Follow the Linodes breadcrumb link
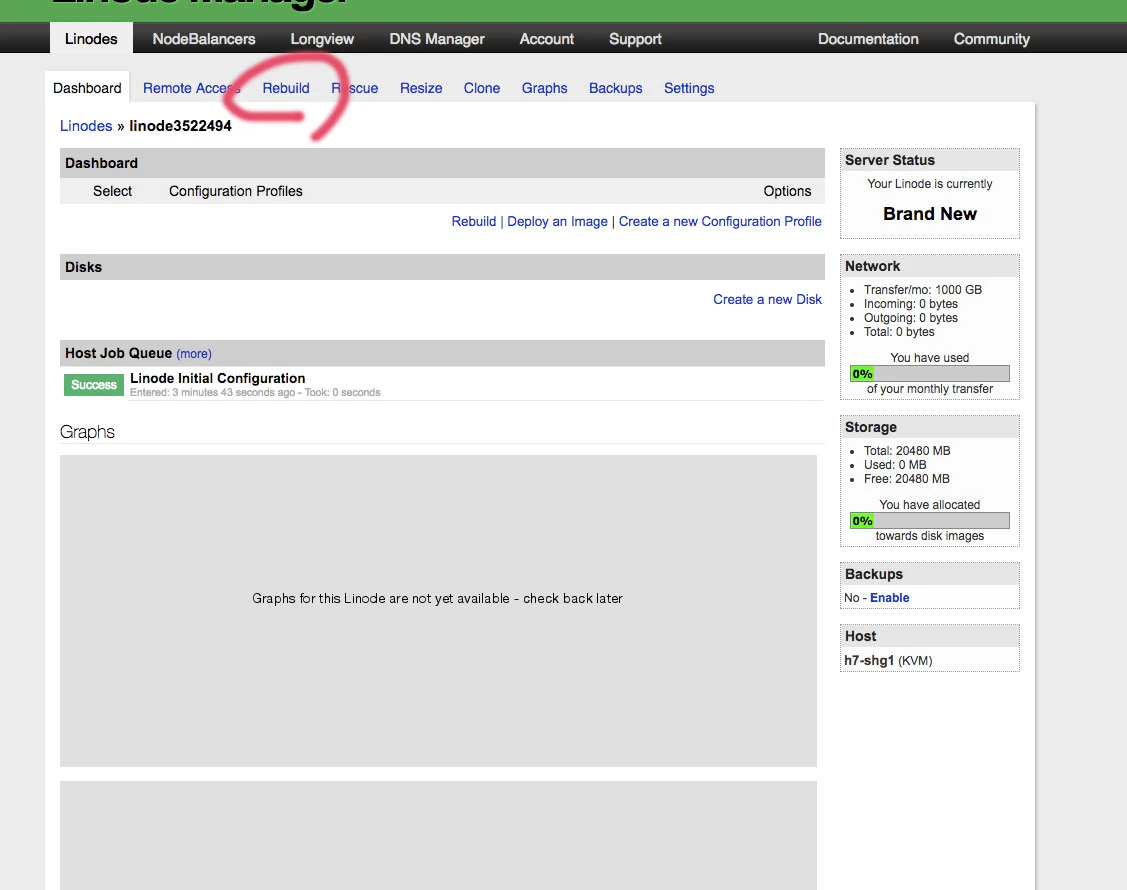Image resolution: width=1127 pixels, height=890 pixels. (x=86, y=126)
